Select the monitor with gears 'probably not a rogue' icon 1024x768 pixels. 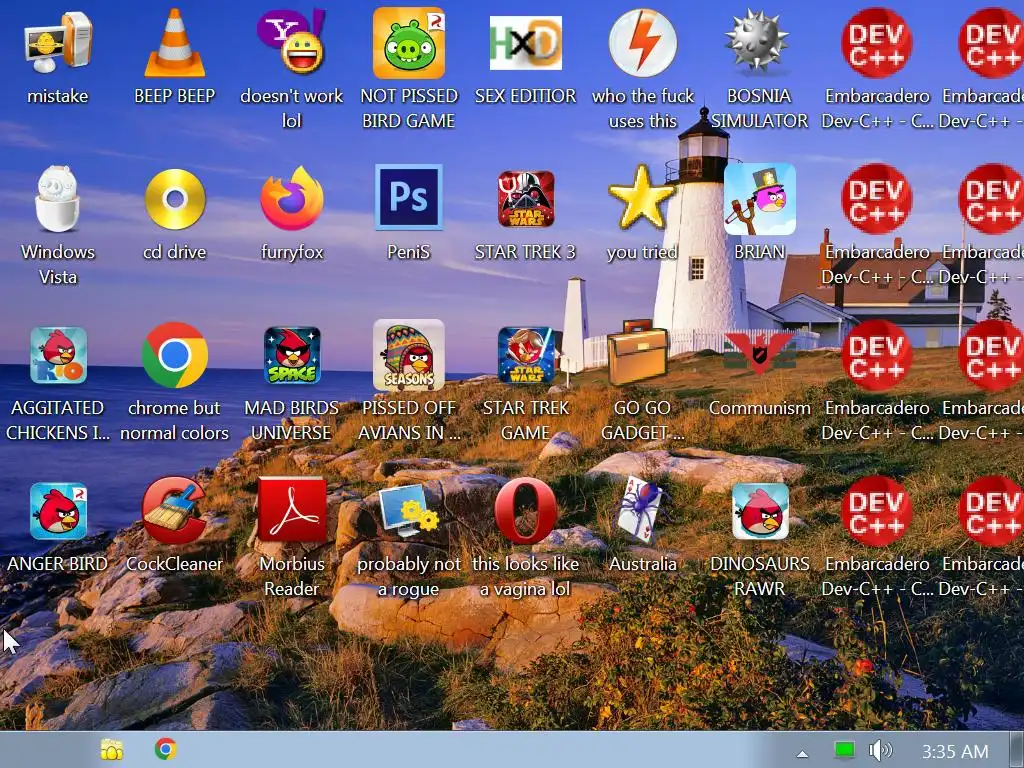(x=409, y=511)
